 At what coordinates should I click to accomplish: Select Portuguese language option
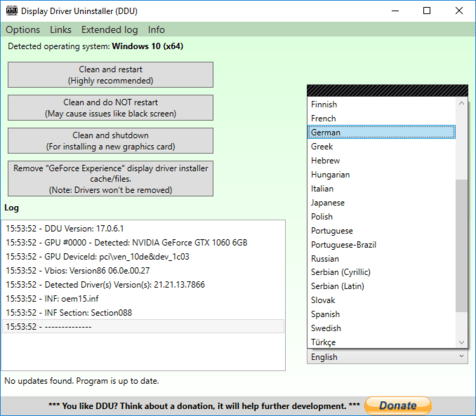tap(381, 230)
